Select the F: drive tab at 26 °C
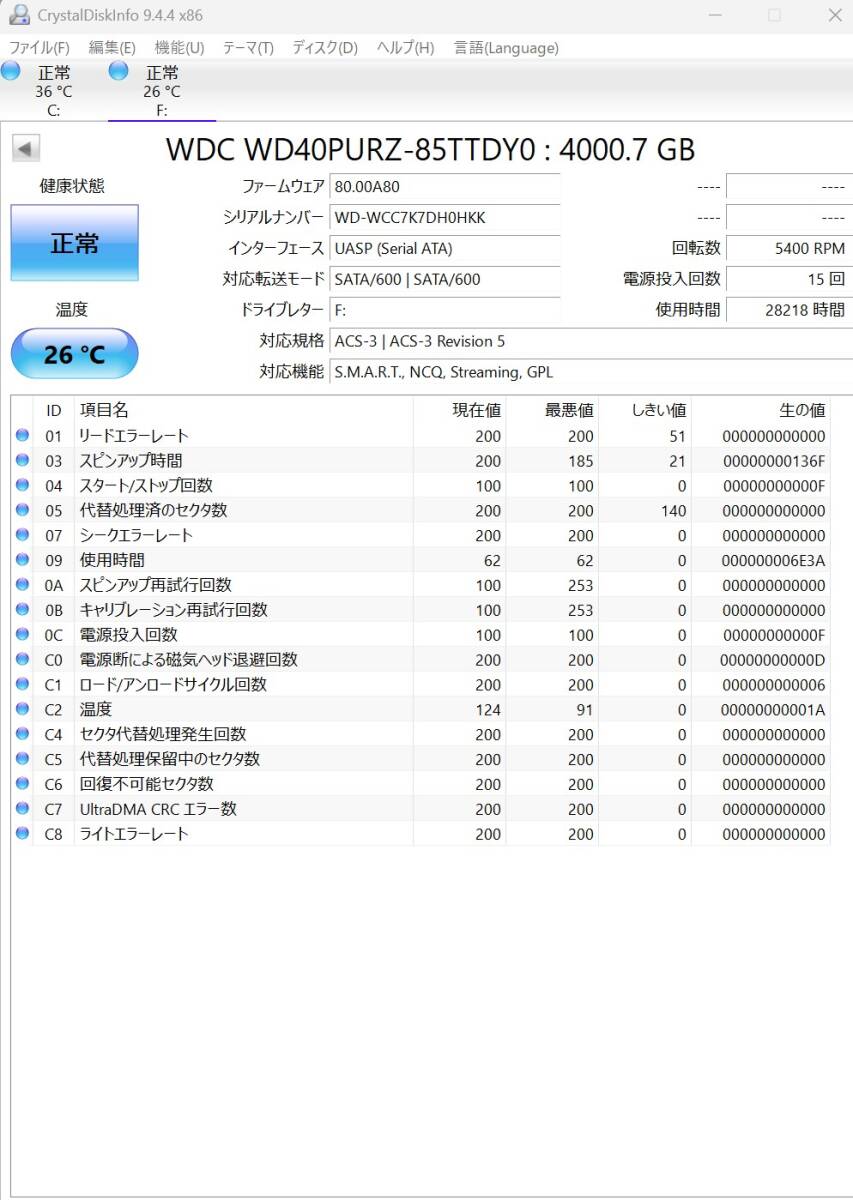The height and width of the screenshot is (1200, 853). click(161, 91)
